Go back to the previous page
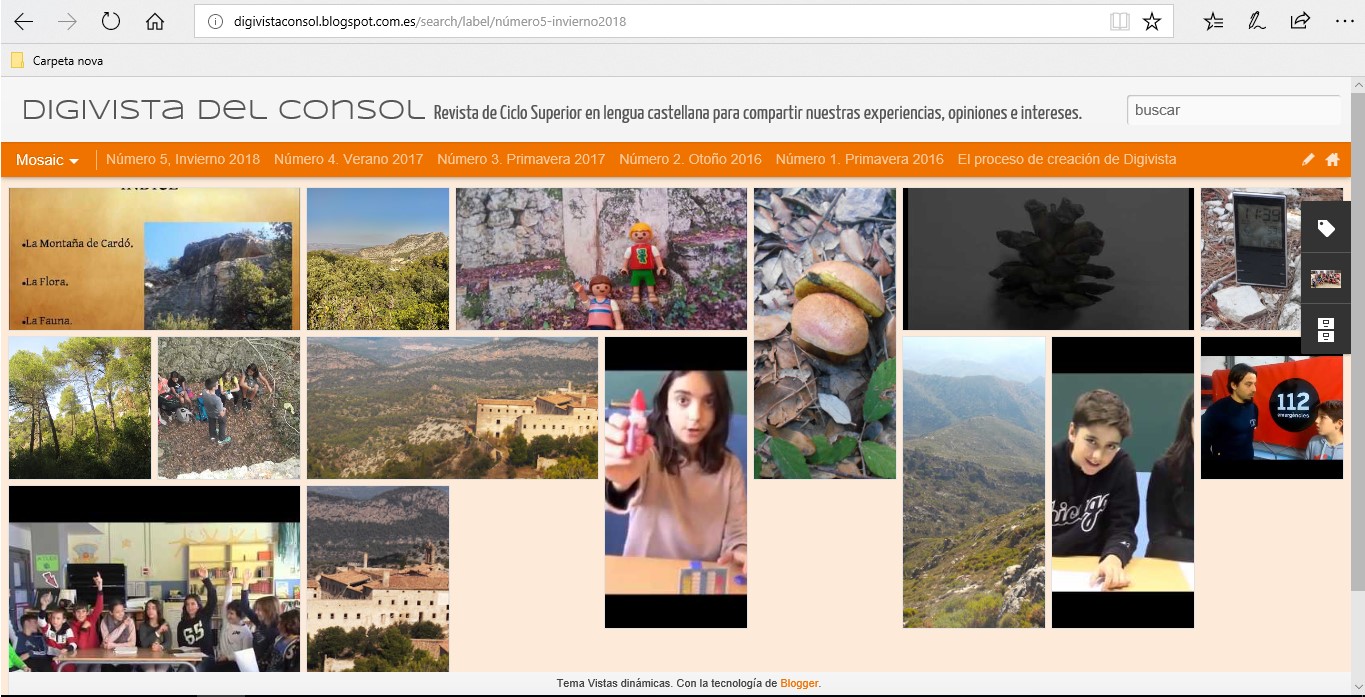The height and width of the screenshot is (697, 1365). pos(23,21)
